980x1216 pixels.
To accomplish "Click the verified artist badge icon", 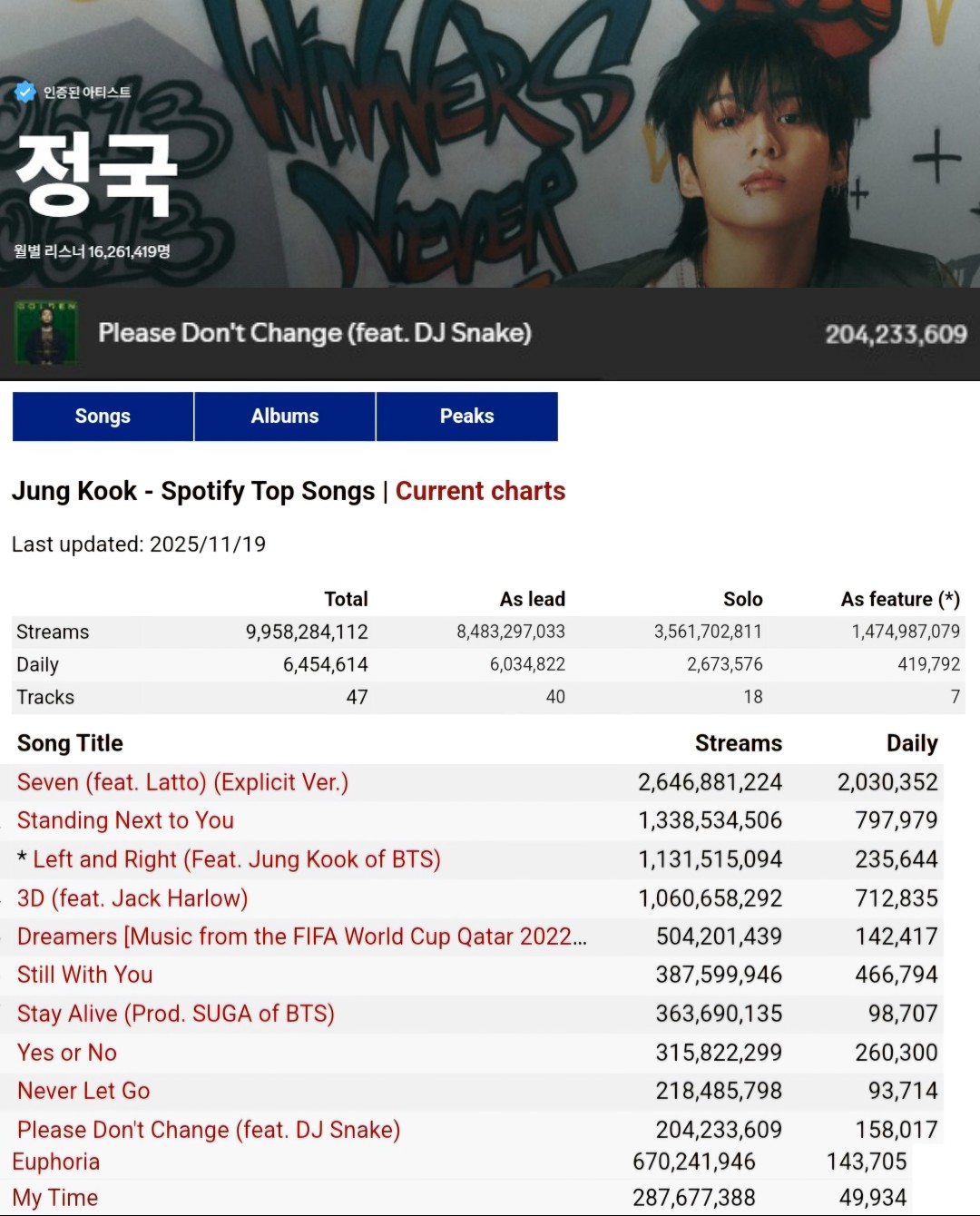I will click(x=24, y=92).
